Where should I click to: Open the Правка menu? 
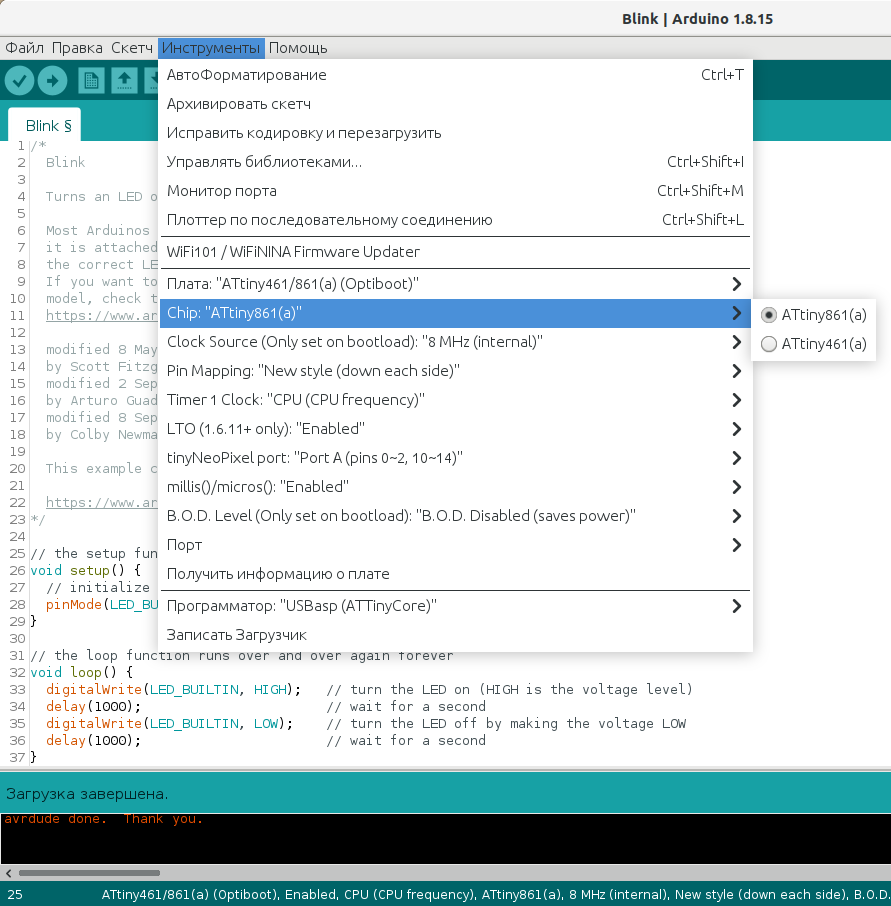point(77,48)
